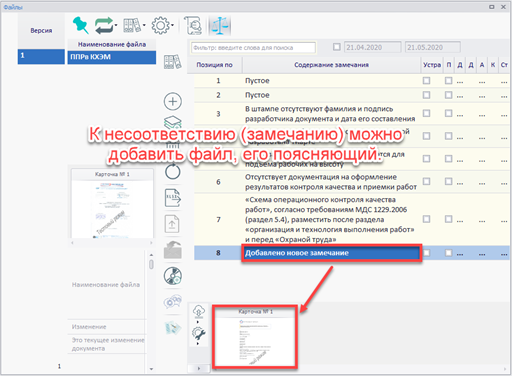The width and height of the screenshot is (512, 376).
Task: Click Содержание замечания column header
Action: (331, 65)
